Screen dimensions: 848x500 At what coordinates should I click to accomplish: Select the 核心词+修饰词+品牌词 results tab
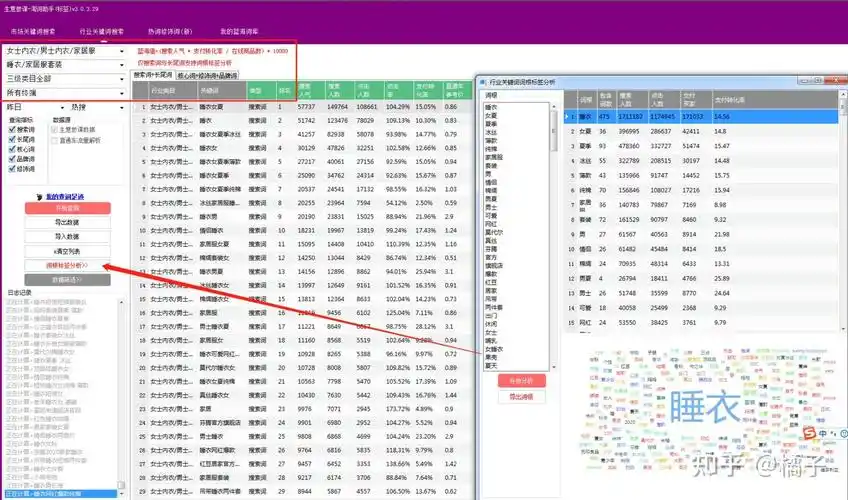pyautogui.click(x=207, y=76)
